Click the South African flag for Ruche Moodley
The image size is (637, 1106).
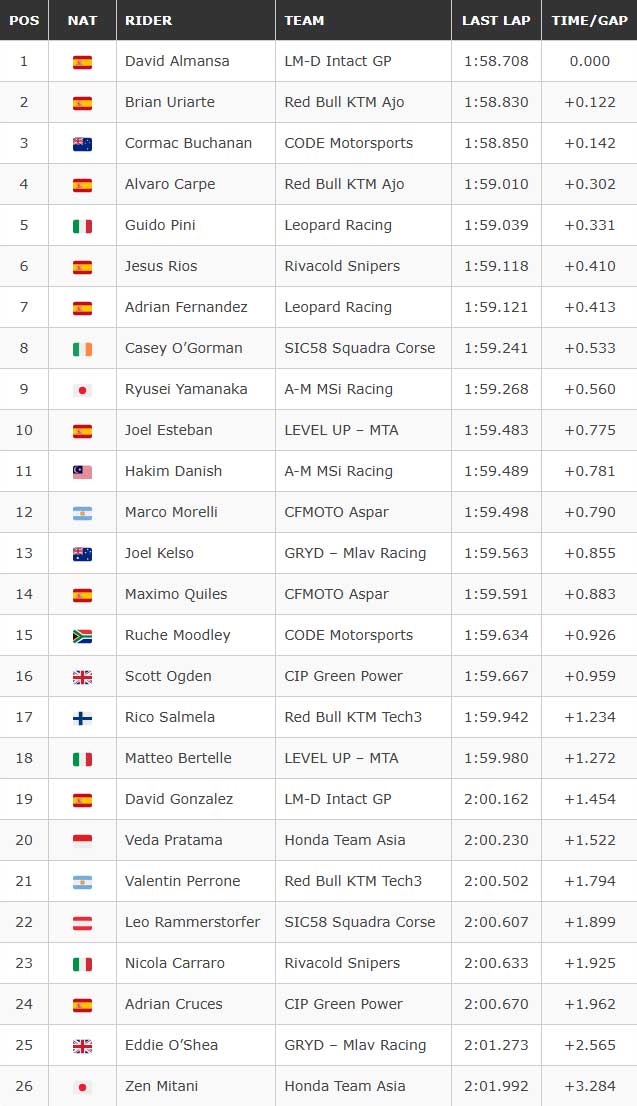point(82,636)
